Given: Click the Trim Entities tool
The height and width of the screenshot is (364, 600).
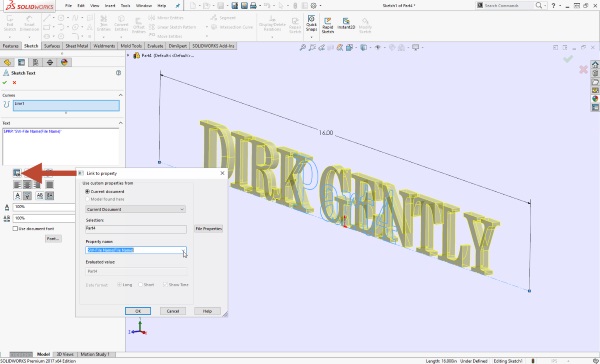Looking at the screenshot, I should click(x=104, y=24).
